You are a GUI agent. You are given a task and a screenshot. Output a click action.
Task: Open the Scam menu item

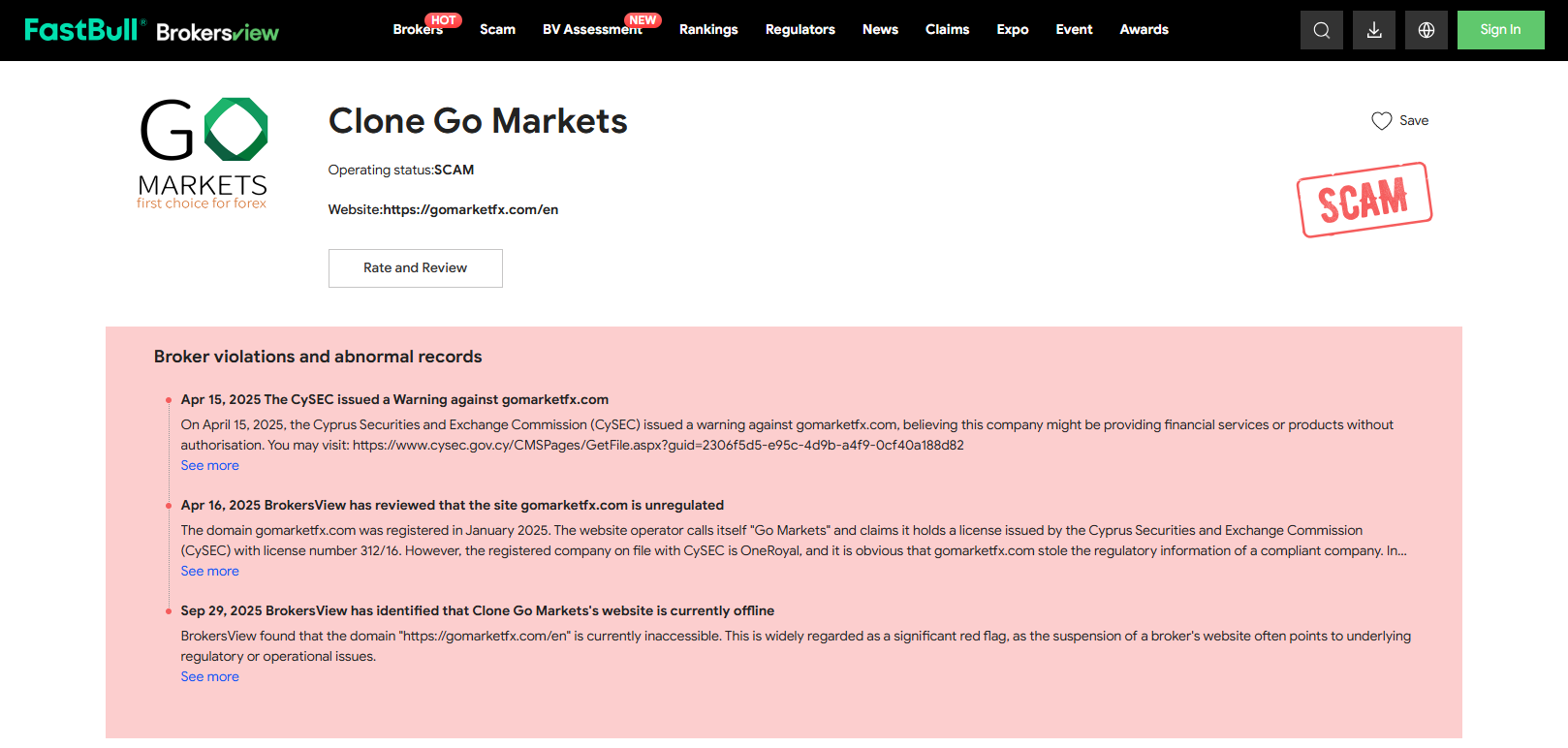coord(497,30)
